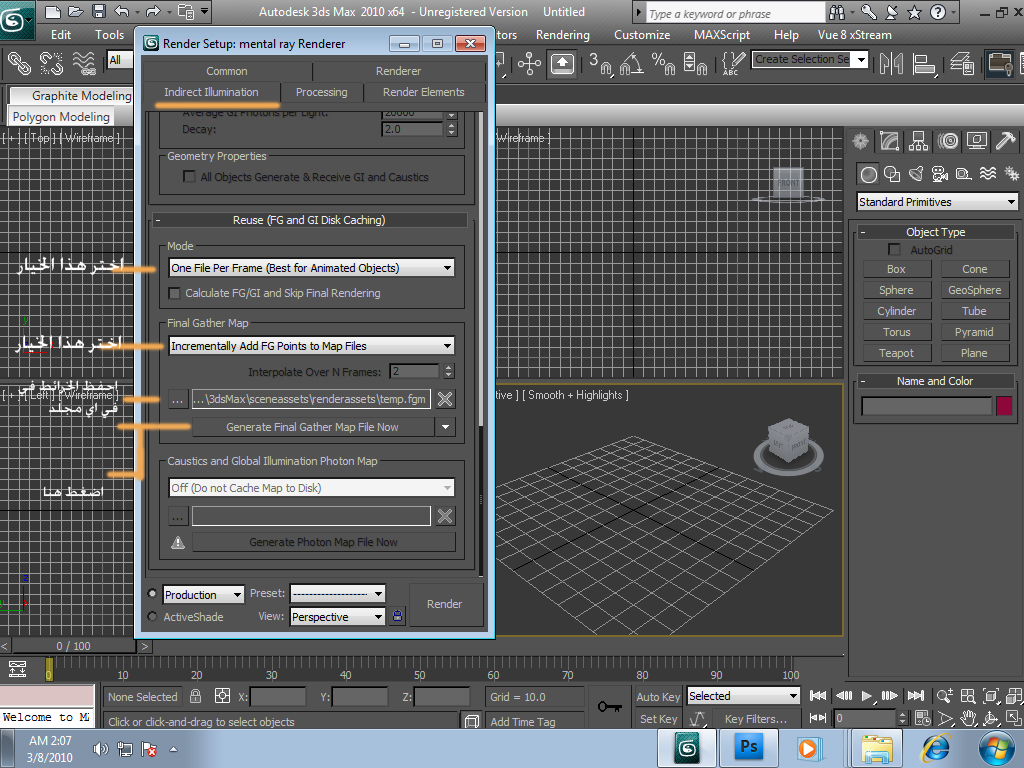Screen dimensions: 1024x768
Task: Switch to the Render Elements tab
Action: point(423,92)
